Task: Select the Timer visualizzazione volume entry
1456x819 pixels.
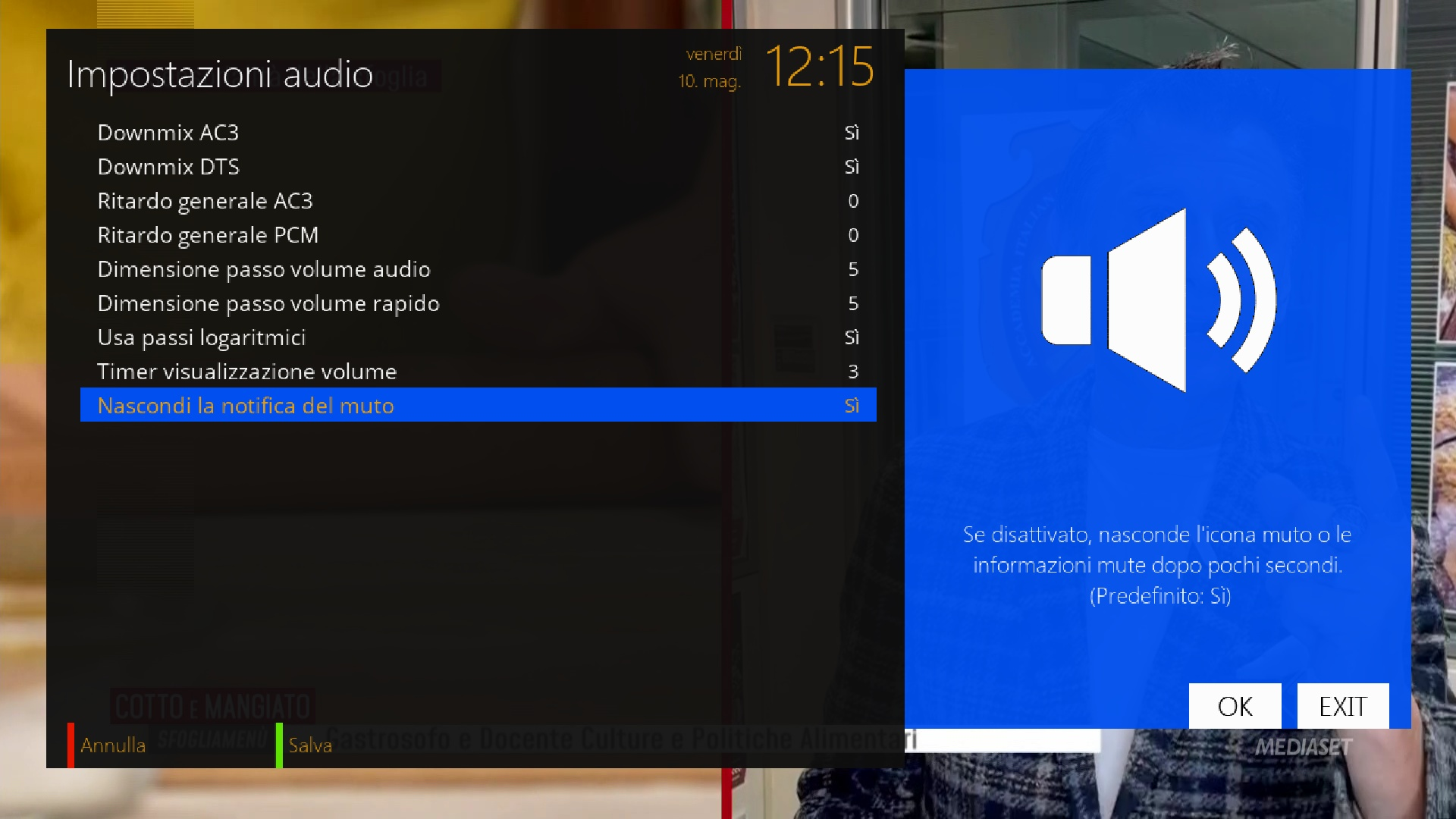Action: click(247, 372)
